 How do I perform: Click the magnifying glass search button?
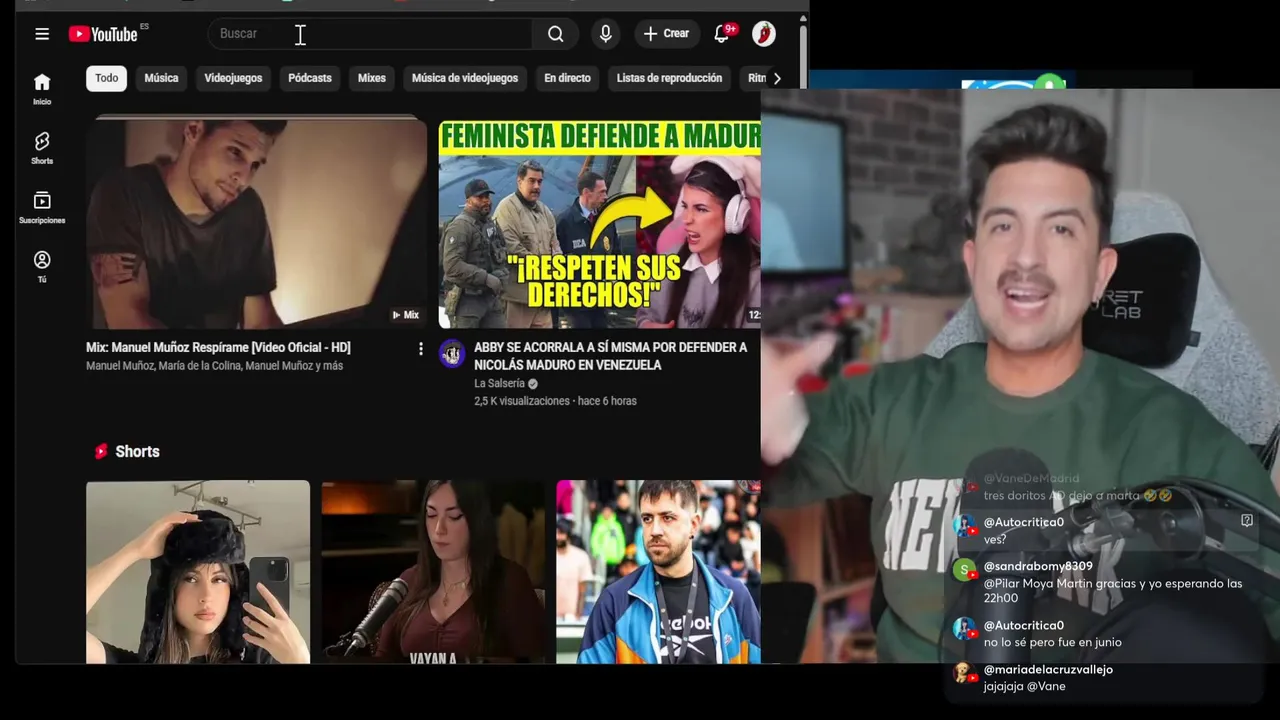(x=556, y=34)
